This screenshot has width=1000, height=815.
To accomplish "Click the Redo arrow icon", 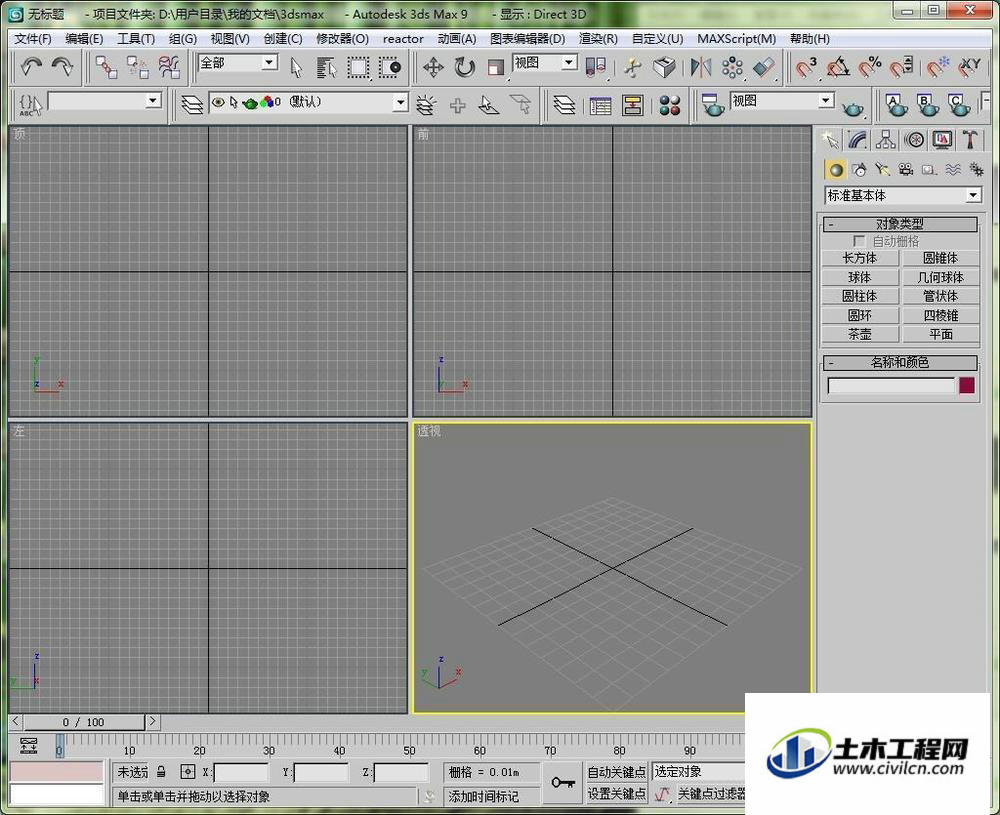I will 62,66.
